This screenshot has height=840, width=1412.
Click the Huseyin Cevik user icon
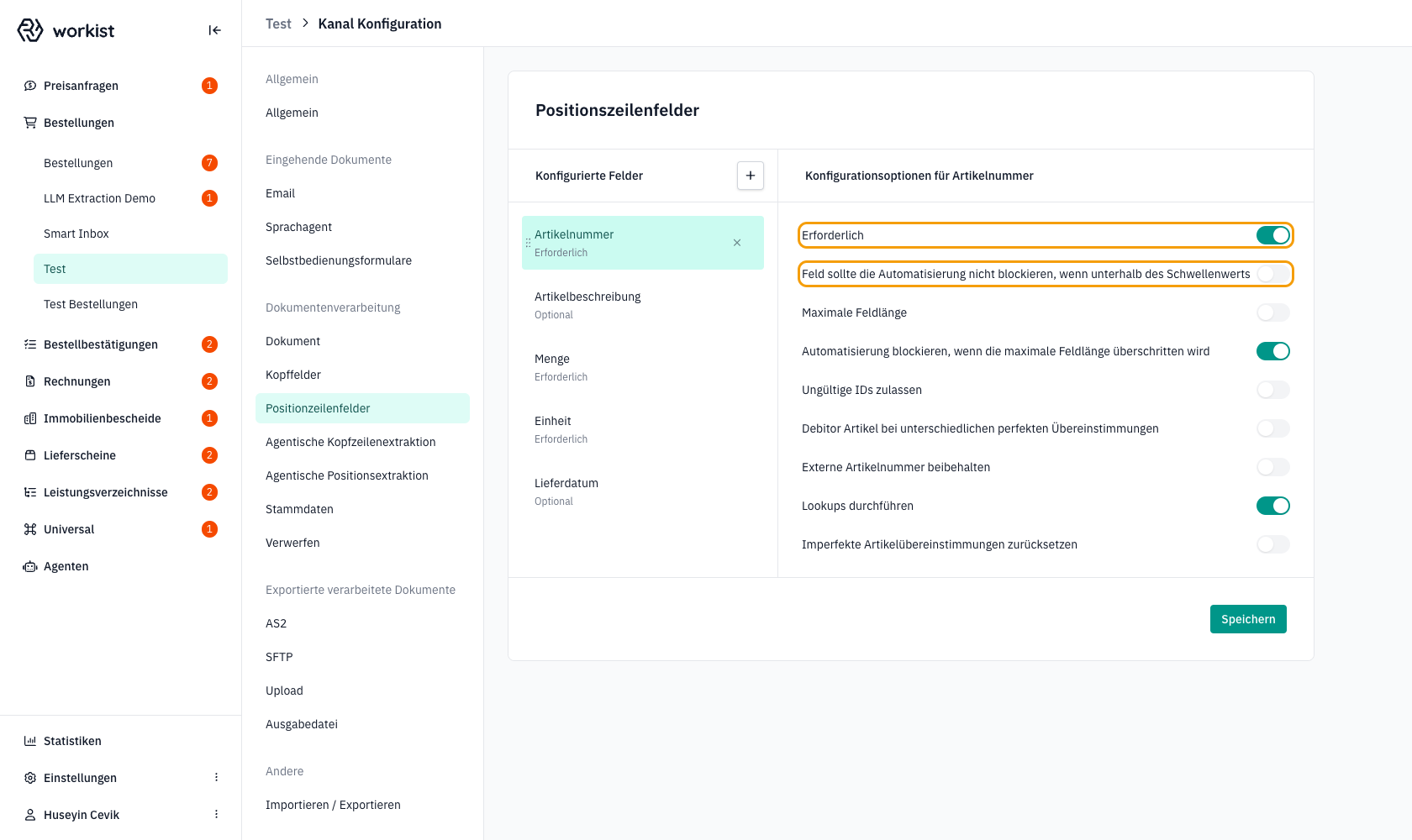point(30,815)
